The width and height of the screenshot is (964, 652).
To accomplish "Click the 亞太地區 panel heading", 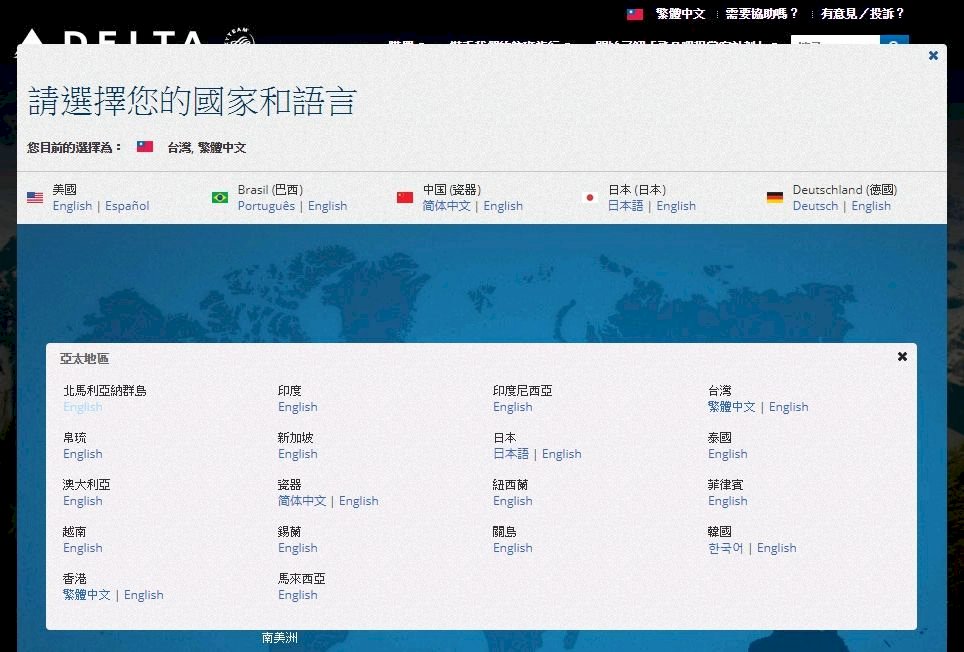I will click(84, 358).
